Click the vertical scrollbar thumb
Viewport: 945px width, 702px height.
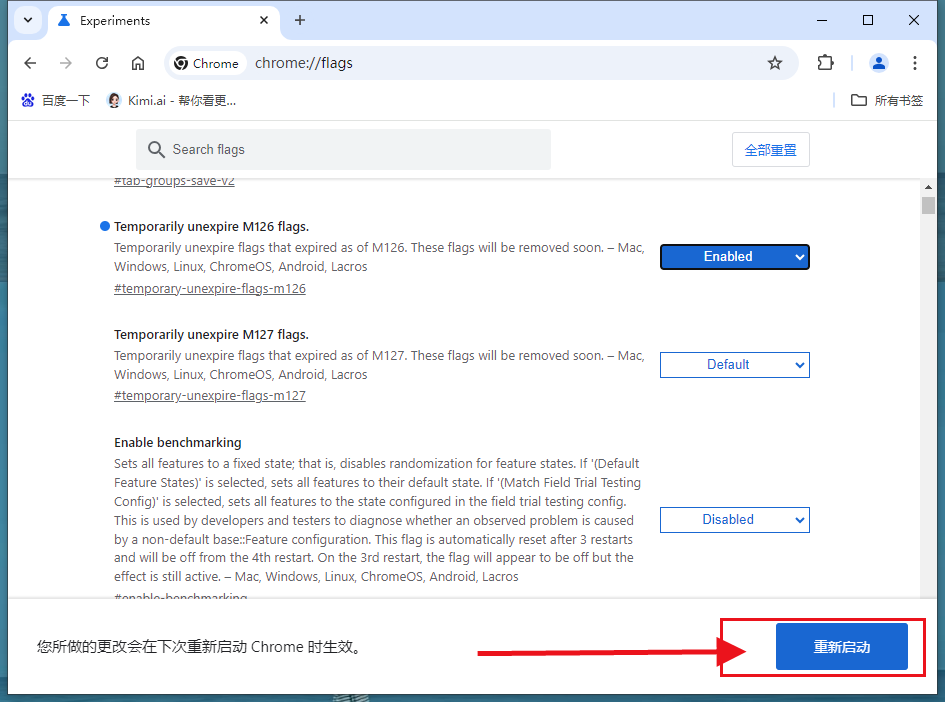point(928,205)
